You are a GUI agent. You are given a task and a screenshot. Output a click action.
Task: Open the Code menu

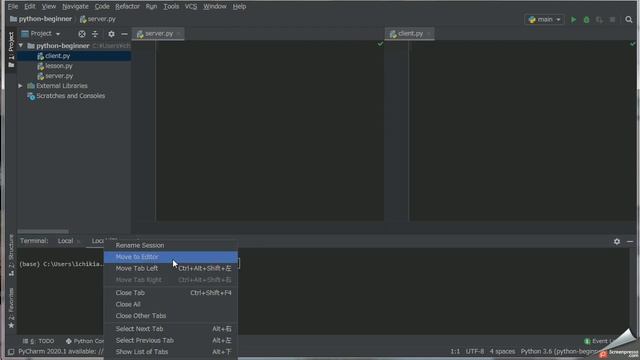(x=102, y=7)
